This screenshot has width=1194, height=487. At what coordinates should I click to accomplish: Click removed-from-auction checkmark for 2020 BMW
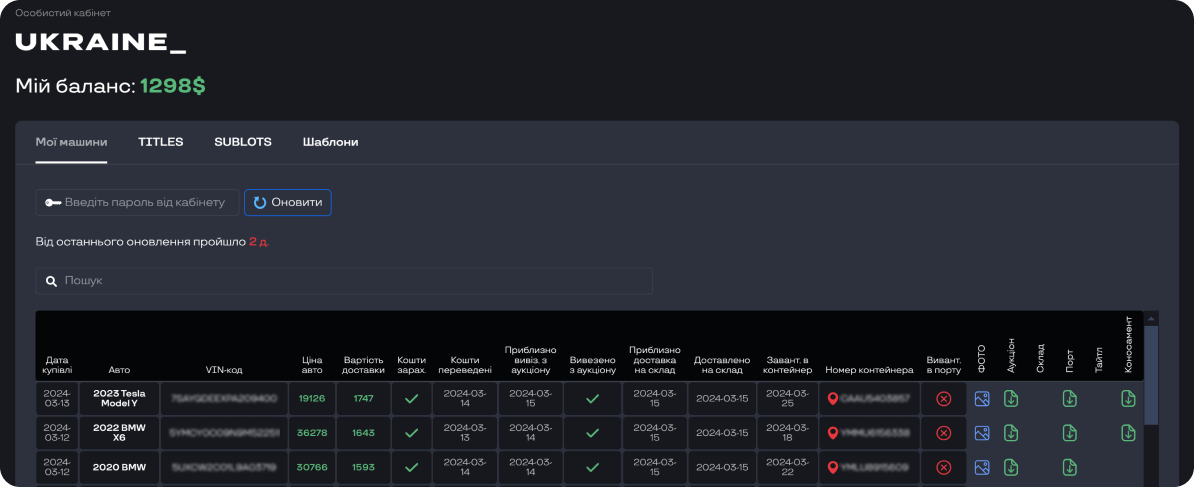[x=592, y=467]
